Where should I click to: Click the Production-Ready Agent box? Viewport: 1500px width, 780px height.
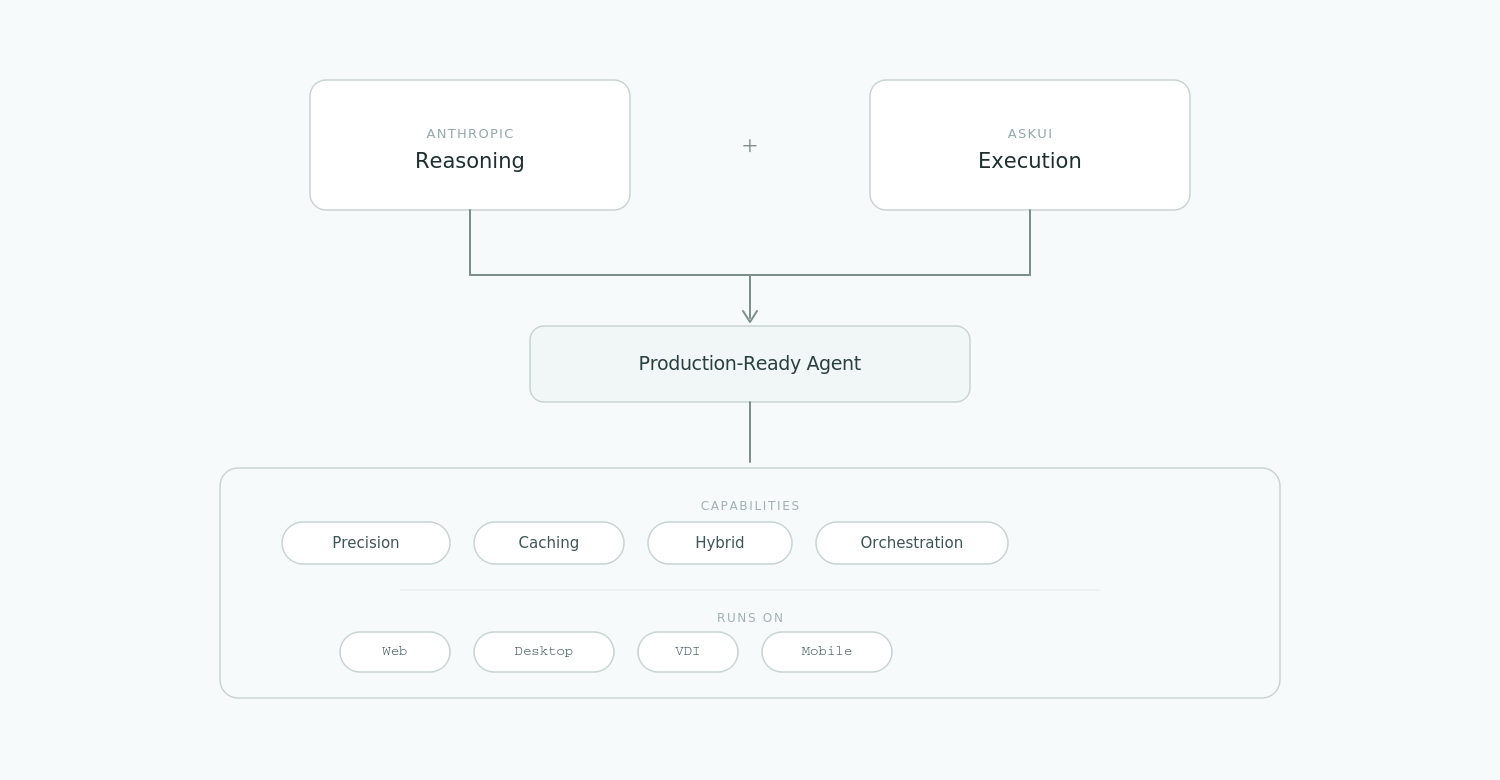(x=750, y=364)
